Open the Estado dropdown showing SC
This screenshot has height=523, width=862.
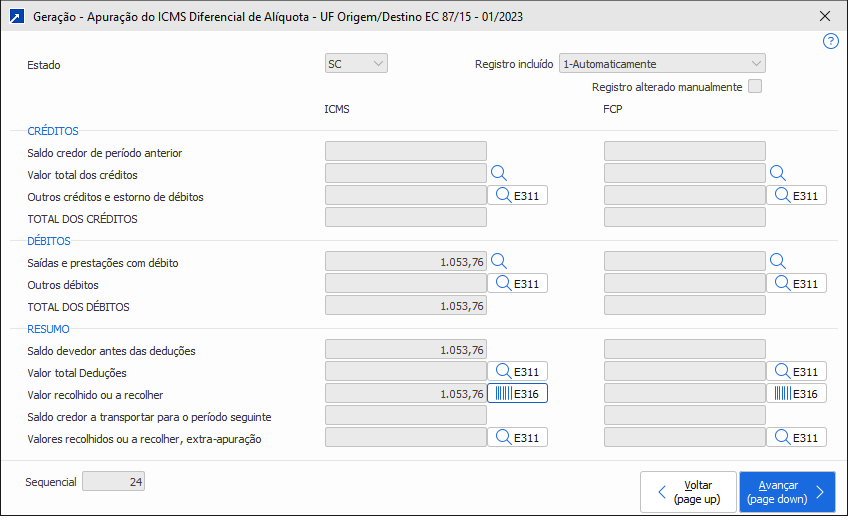click(357, 64)
